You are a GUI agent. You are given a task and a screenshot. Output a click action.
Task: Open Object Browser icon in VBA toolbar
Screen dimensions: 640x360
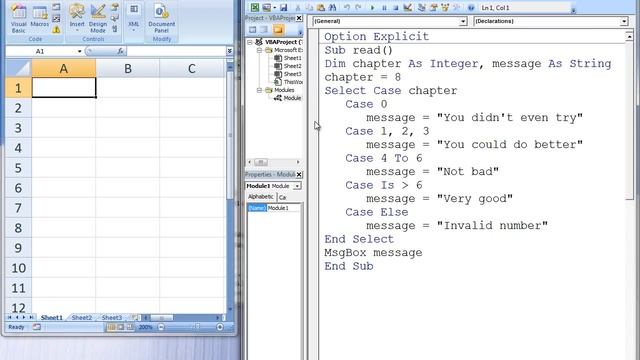445,7
